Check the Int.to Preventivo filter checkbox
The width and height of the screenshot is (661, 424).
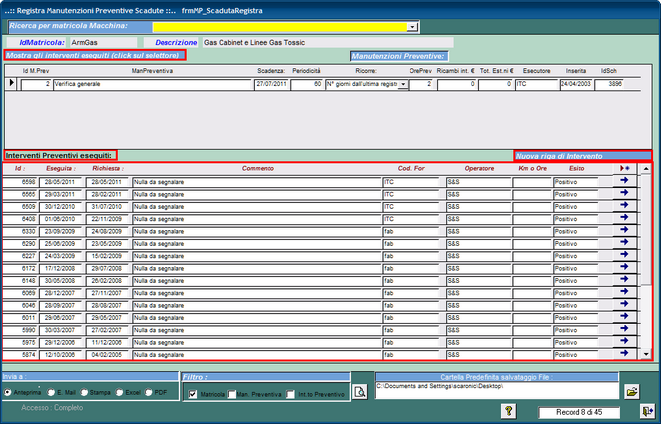pos(290,394)
